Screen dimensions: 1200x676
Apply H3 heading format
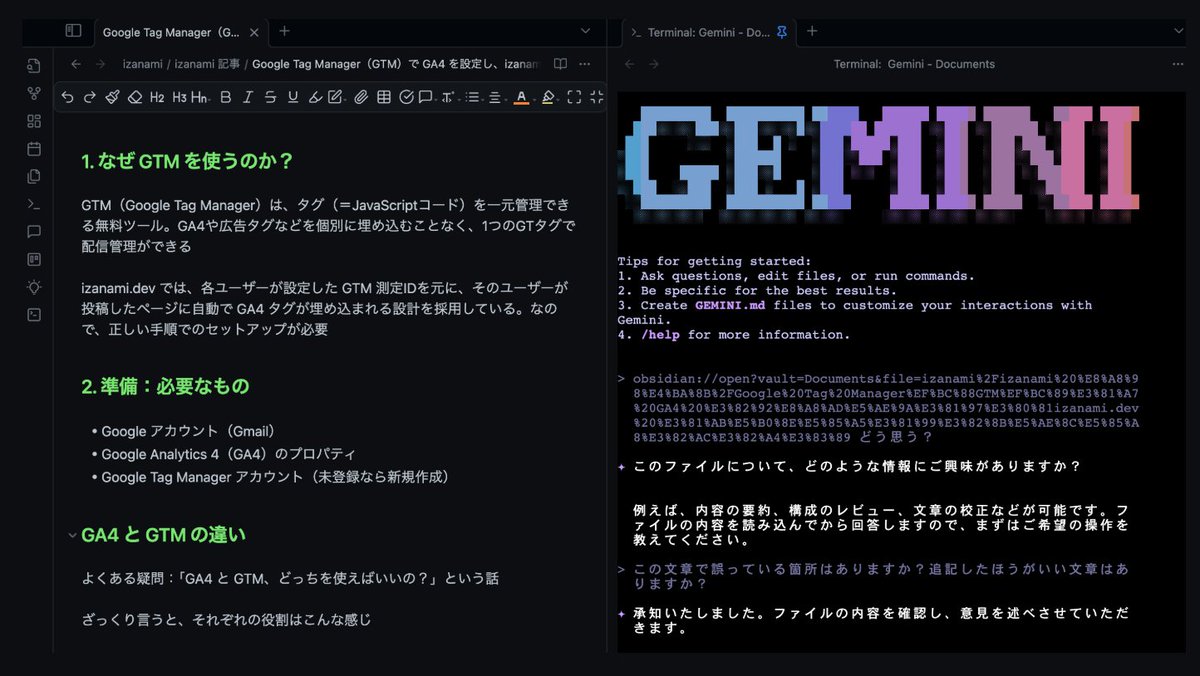click(x=179, y=97)
